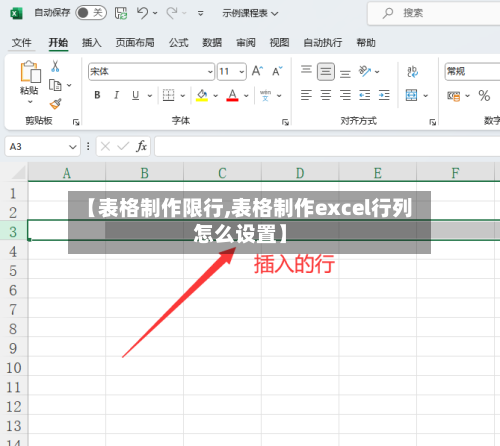The image size is (500, 446).
Task: Toggle the AutoSave switch
Action: (x=91, y=13)
